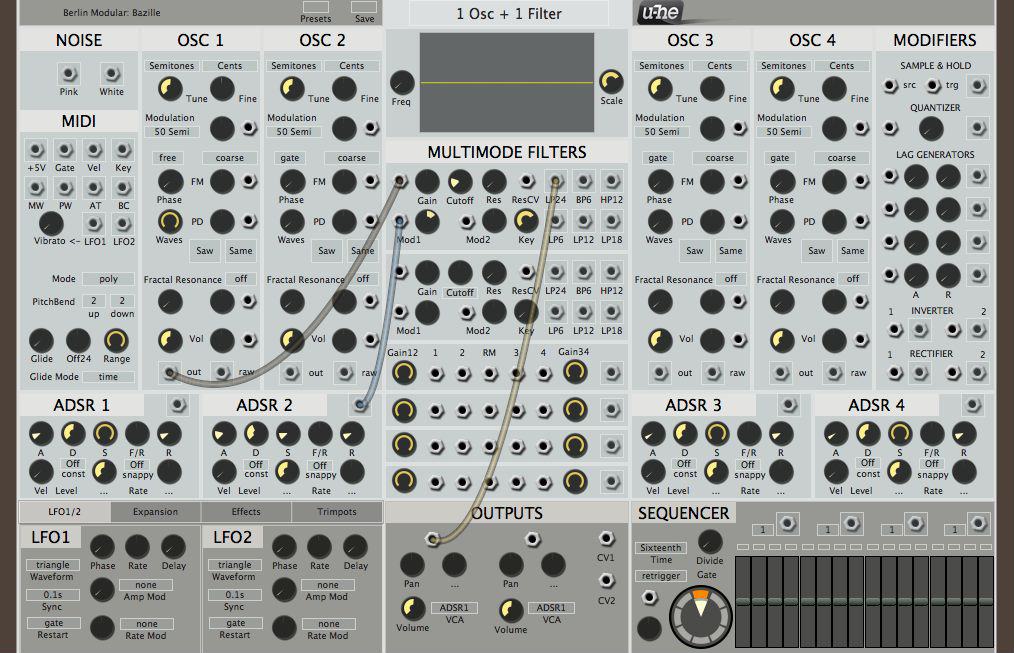Click the sequencer rotary step dial
The width and height of the screenshot is (1014, 653).
tap(700, 616)
